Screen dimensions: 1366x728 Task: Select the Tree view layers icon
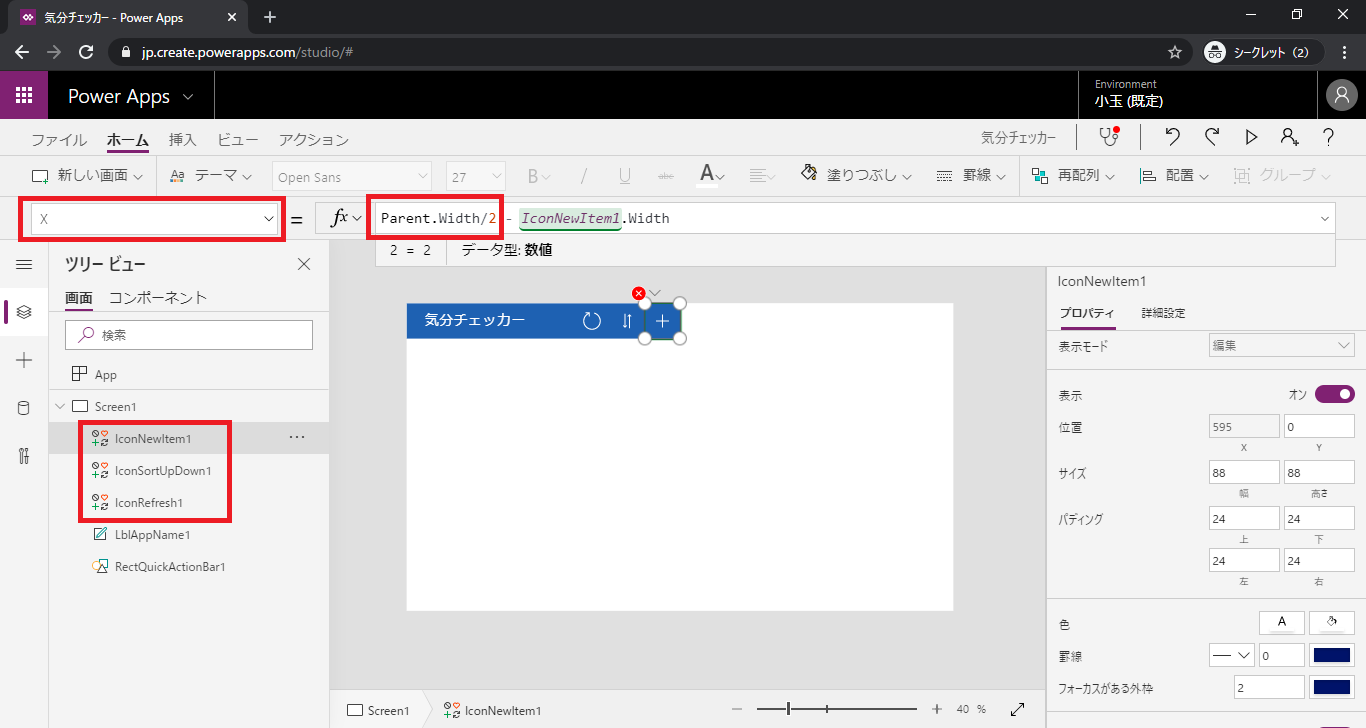pos(24,312)
